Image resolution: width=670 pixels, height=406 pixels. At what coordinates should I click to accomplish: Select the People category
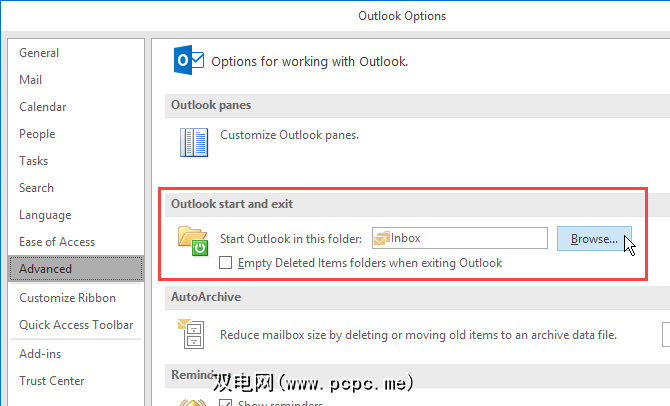pyautogui.click(x=37, y=134)
